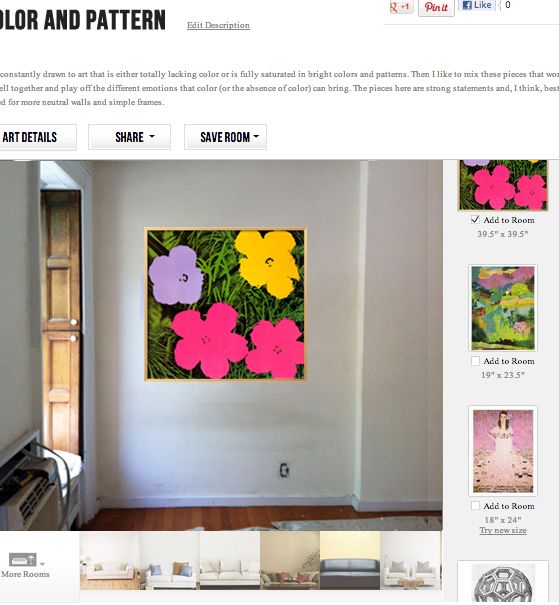Expand the Save Room dropdown
Screen dimensions: 559x605
tap(225, 137)
